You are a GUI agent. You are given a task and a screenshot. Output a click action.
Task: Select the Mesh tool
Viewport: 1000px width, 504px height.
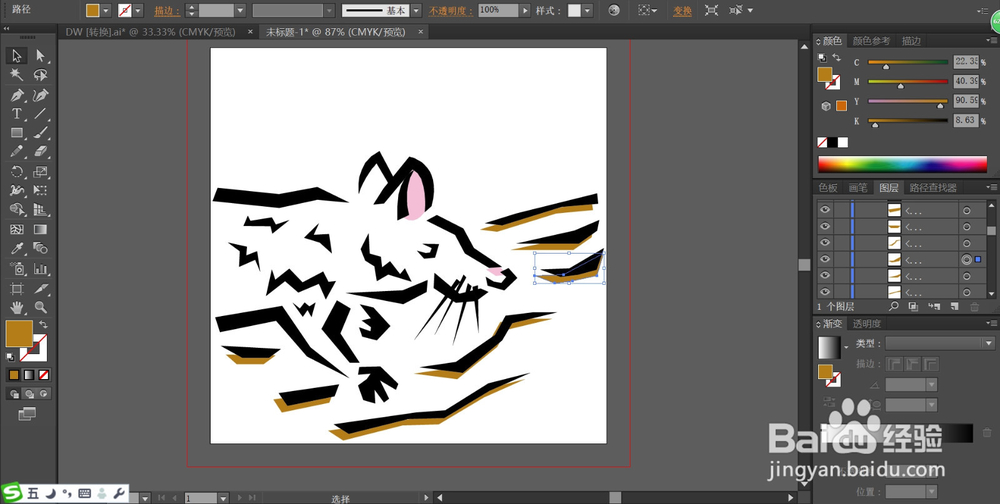click(x=17, y=229)
